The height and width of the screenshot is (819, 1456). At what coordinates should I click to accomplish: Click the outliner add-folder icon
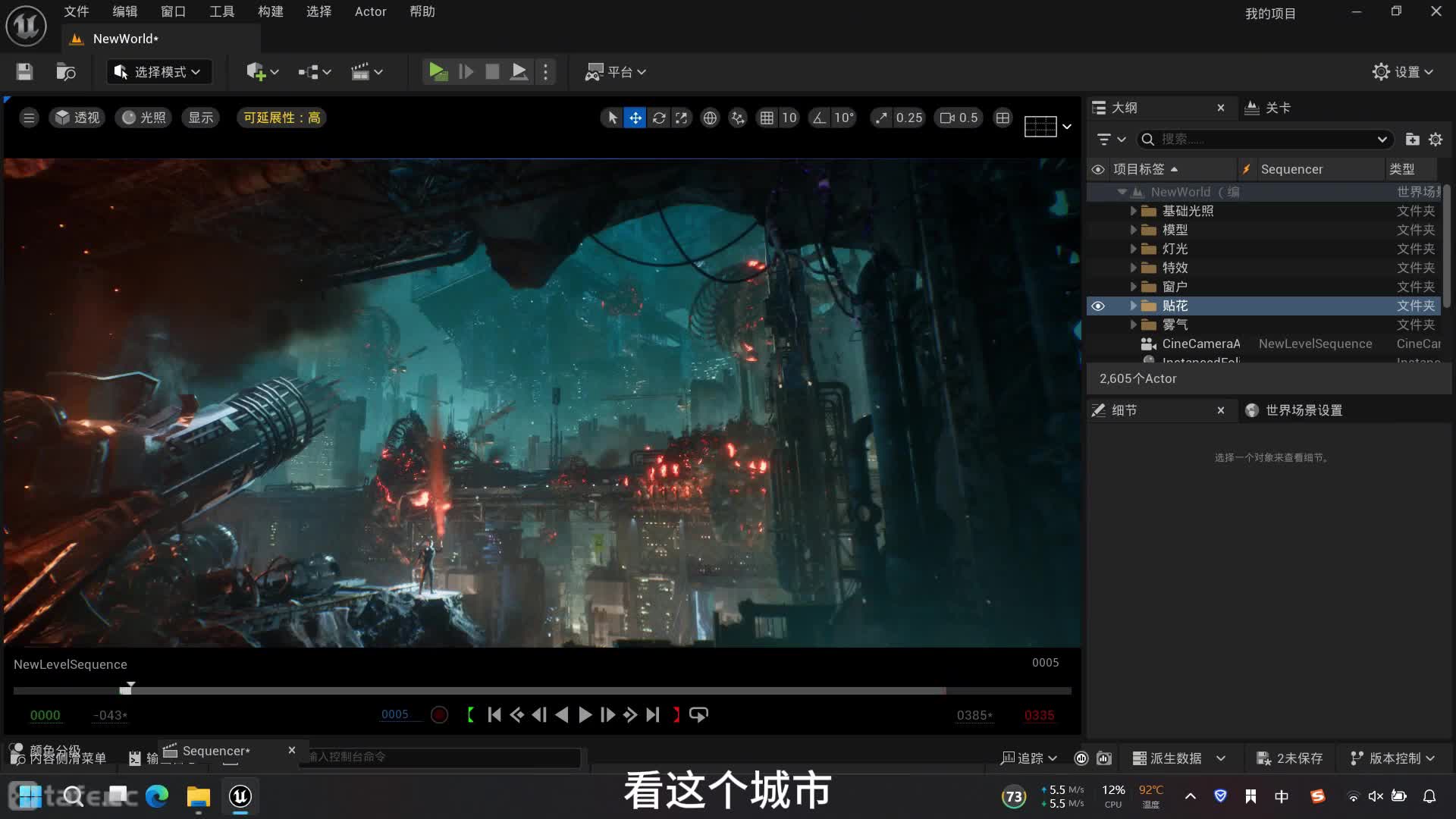point(1412,140)
